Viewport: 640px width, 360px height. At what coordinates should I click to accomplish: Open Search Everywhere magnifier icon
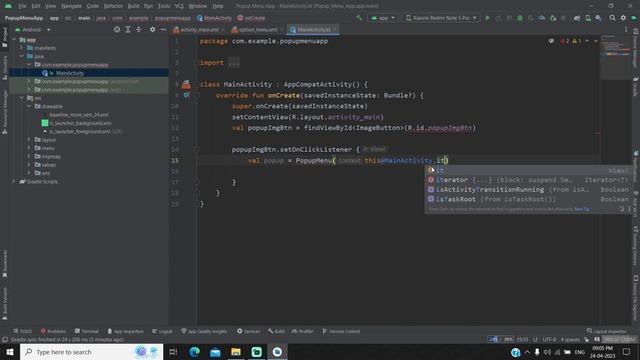612,18
